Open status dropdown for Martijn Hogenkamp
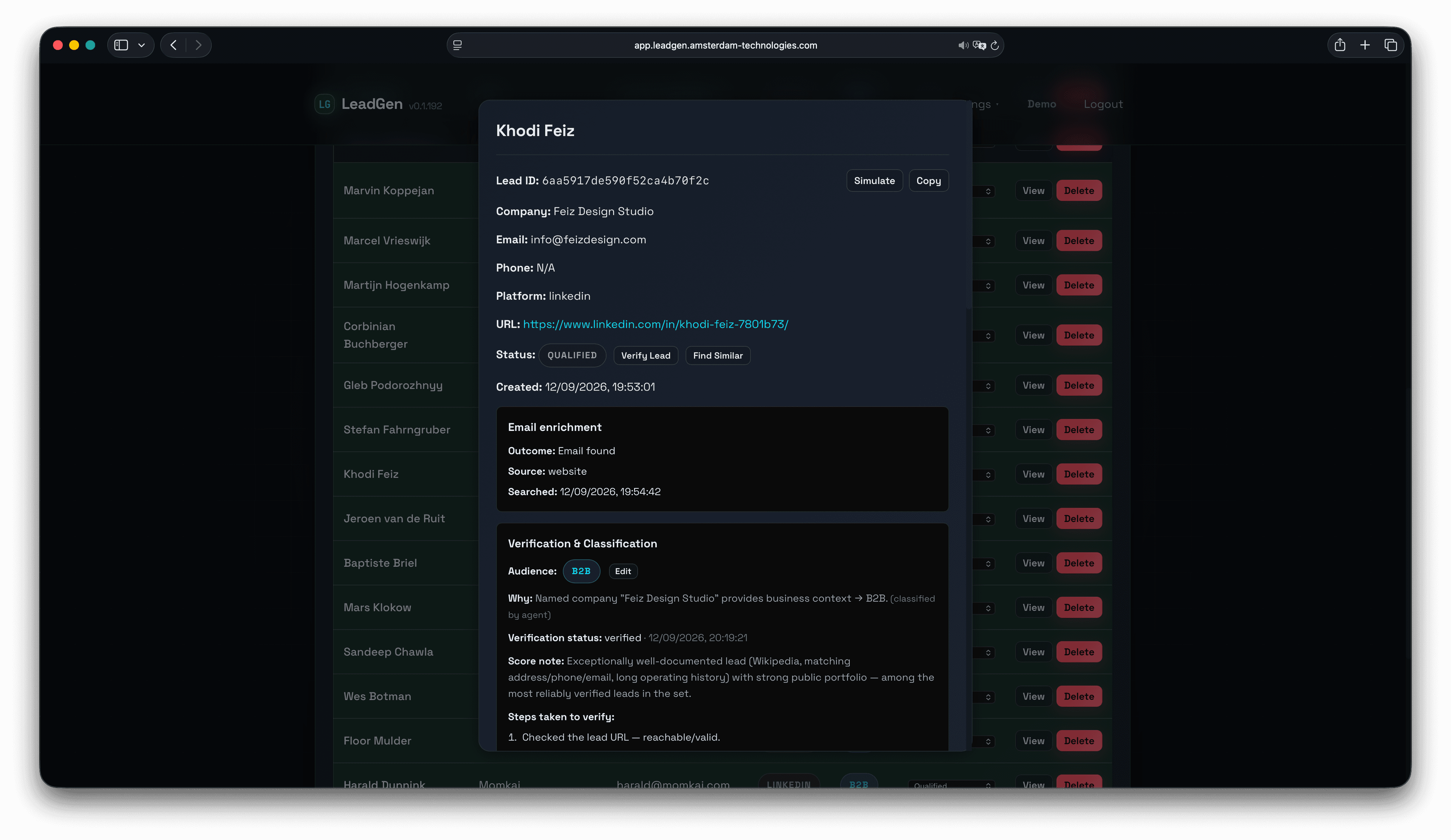Screen dimensions: 1451x840 pyautogui.click(x=985, y=286)
